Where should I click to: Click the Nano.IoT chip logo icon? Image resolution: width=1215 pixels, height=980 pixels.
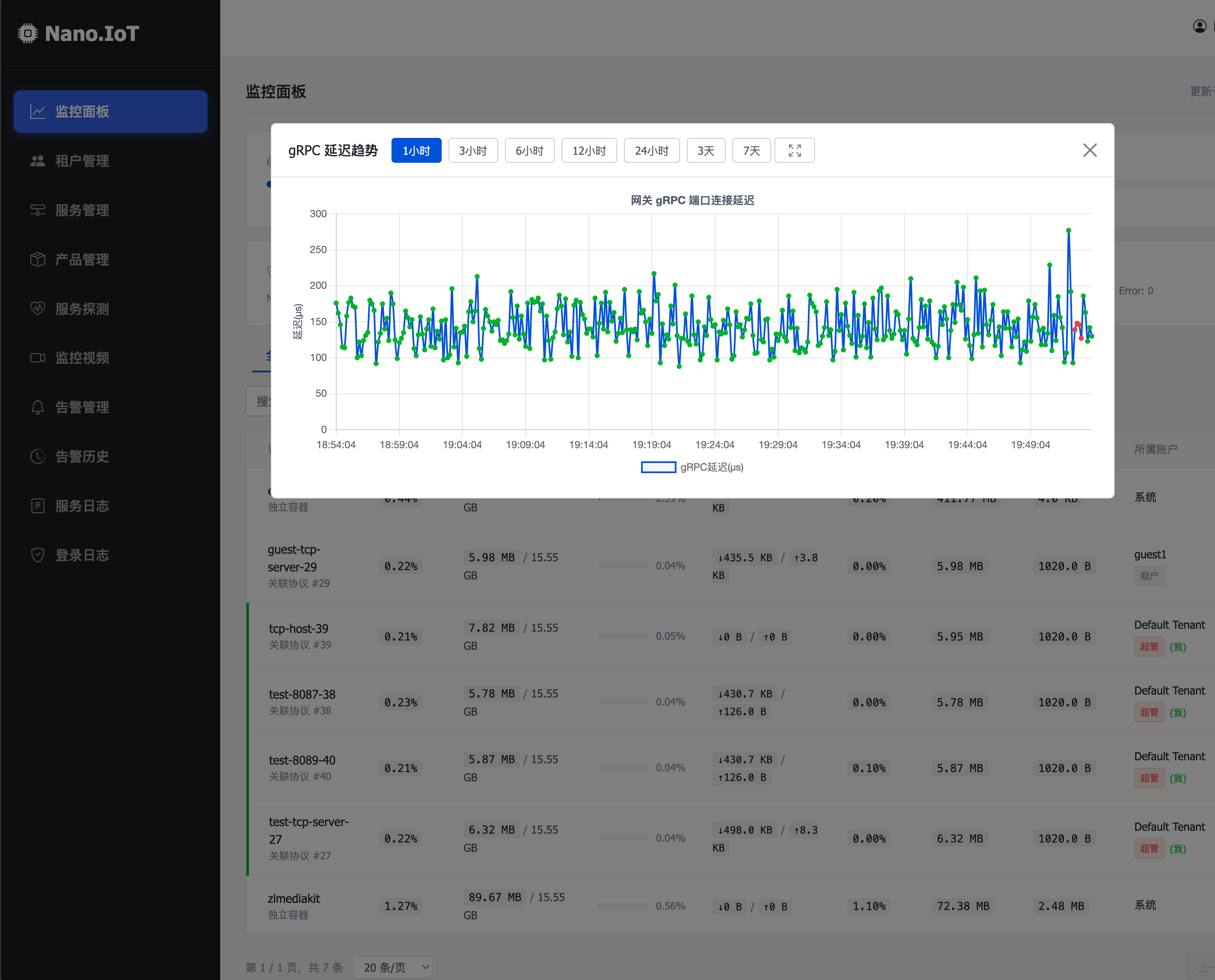pos(28,33)
